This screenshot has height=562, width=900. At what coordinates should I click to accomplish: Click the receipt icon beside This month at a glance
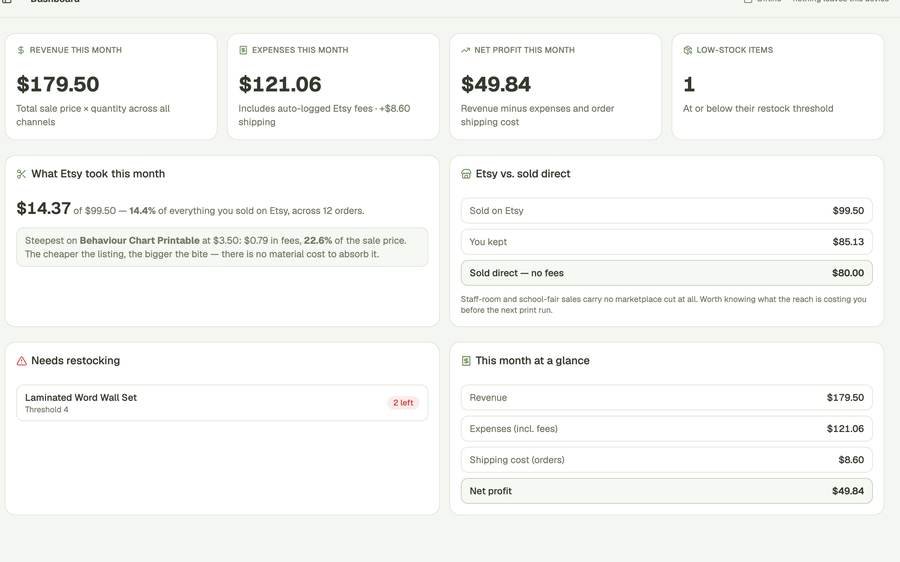[x=466, y=361]
